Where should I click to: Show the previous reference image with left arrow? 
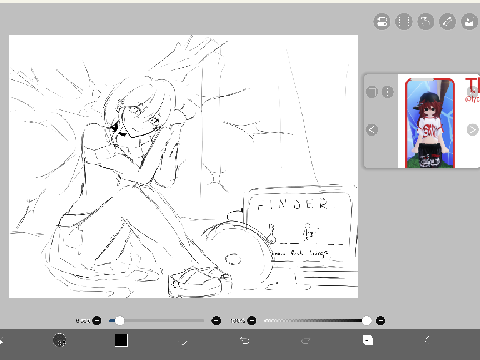point(372,129)
